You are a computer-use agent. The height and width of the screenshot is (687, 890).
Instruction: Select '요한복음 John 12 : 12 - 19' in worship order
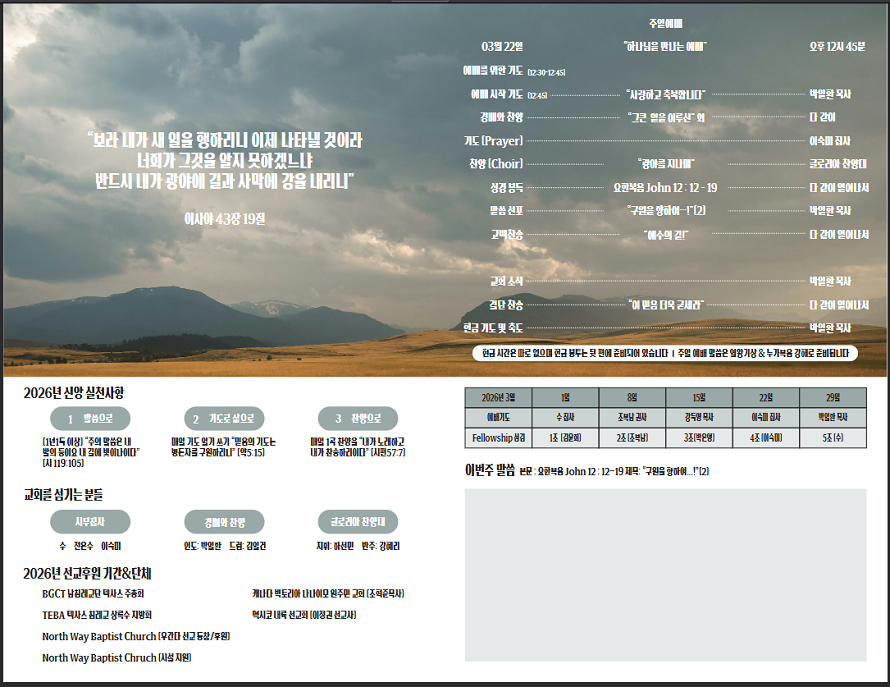click(665, 187)
